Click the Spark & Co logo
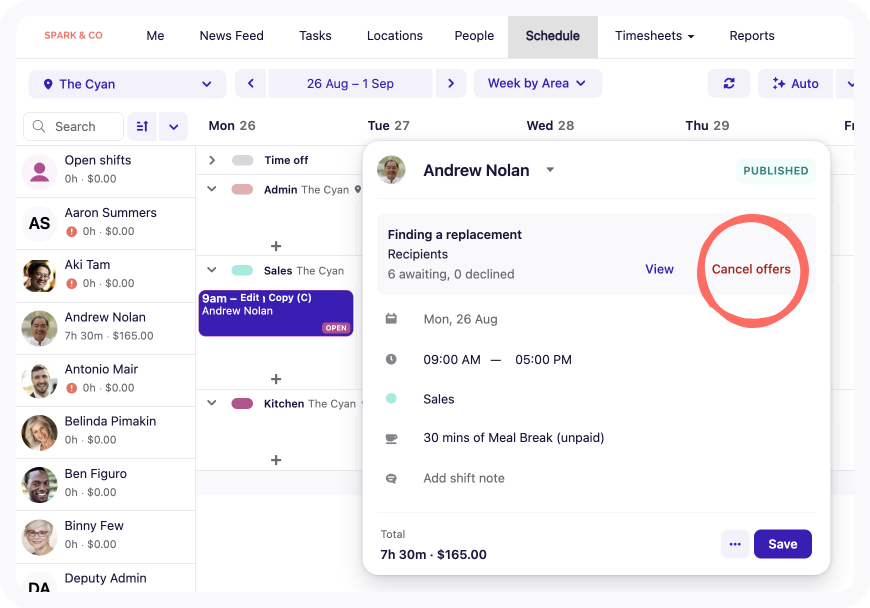The image size is (870, 608). pyautogui.click(x=73, y=36)
